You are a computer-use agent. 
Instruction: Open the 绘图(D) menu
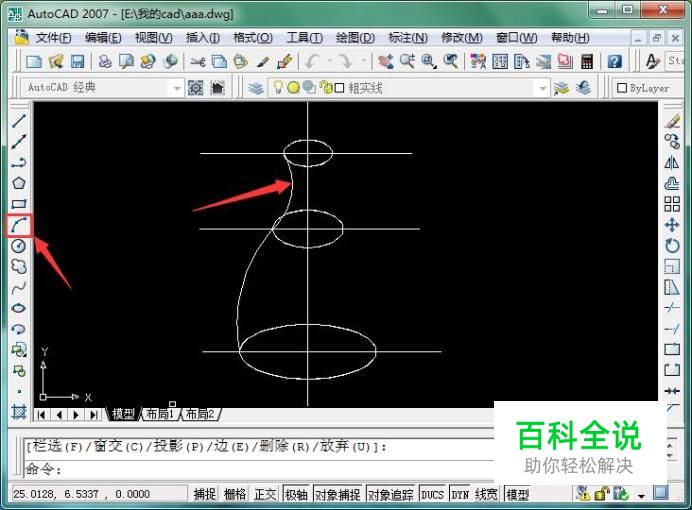tap(355, 38)
